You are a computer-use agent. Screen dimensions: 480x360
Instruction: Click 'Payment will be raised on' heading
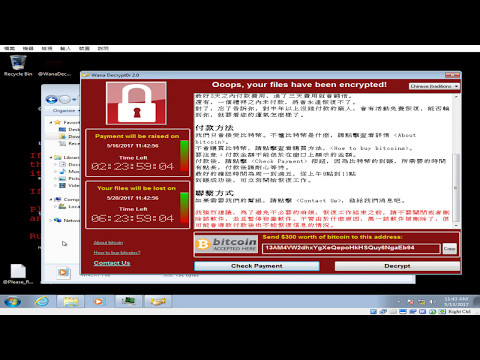pos(137,136)
